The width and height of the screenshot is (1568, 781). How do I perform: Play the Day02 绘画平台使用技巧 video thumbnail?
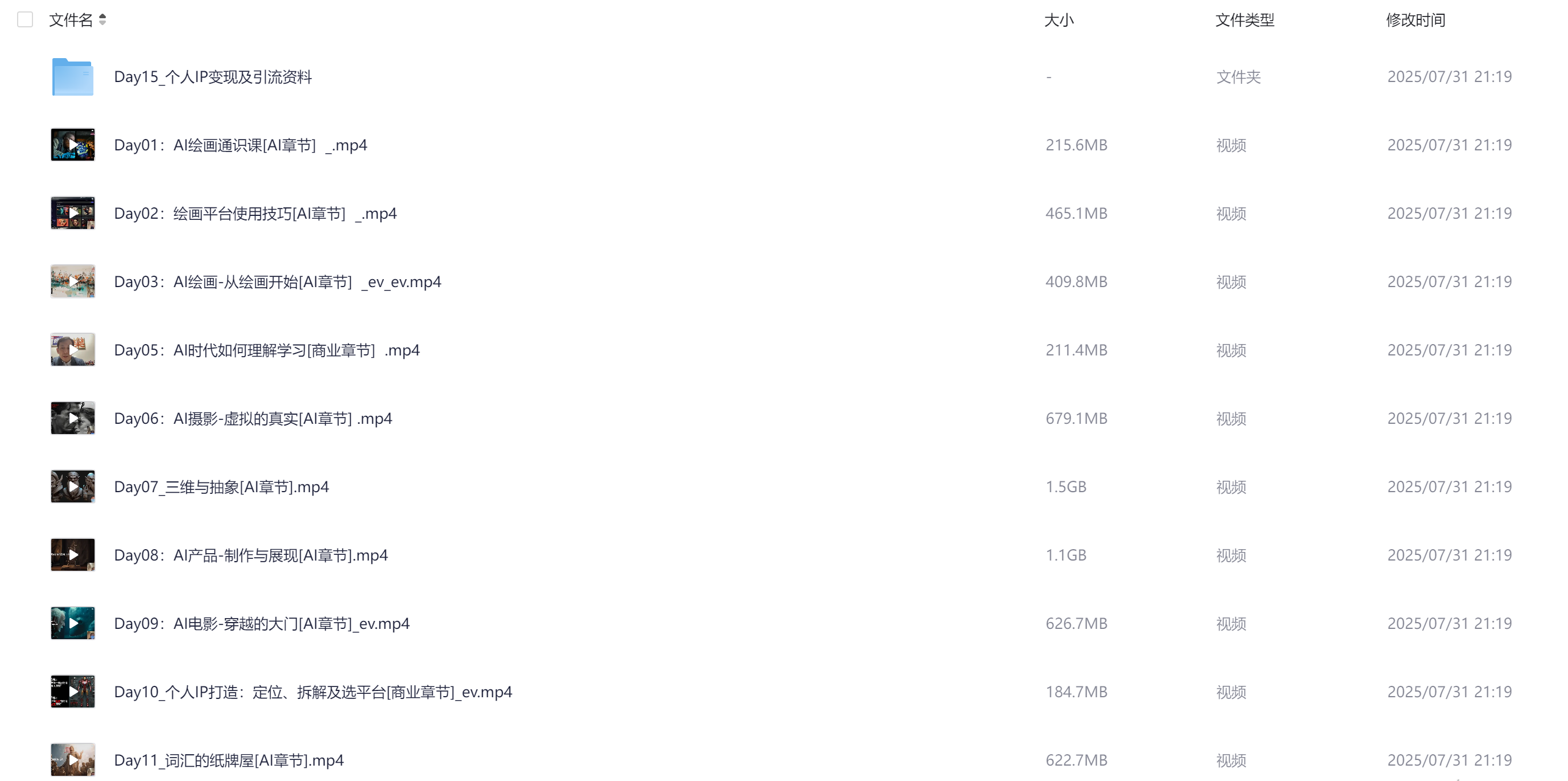(x=72, y=213)
